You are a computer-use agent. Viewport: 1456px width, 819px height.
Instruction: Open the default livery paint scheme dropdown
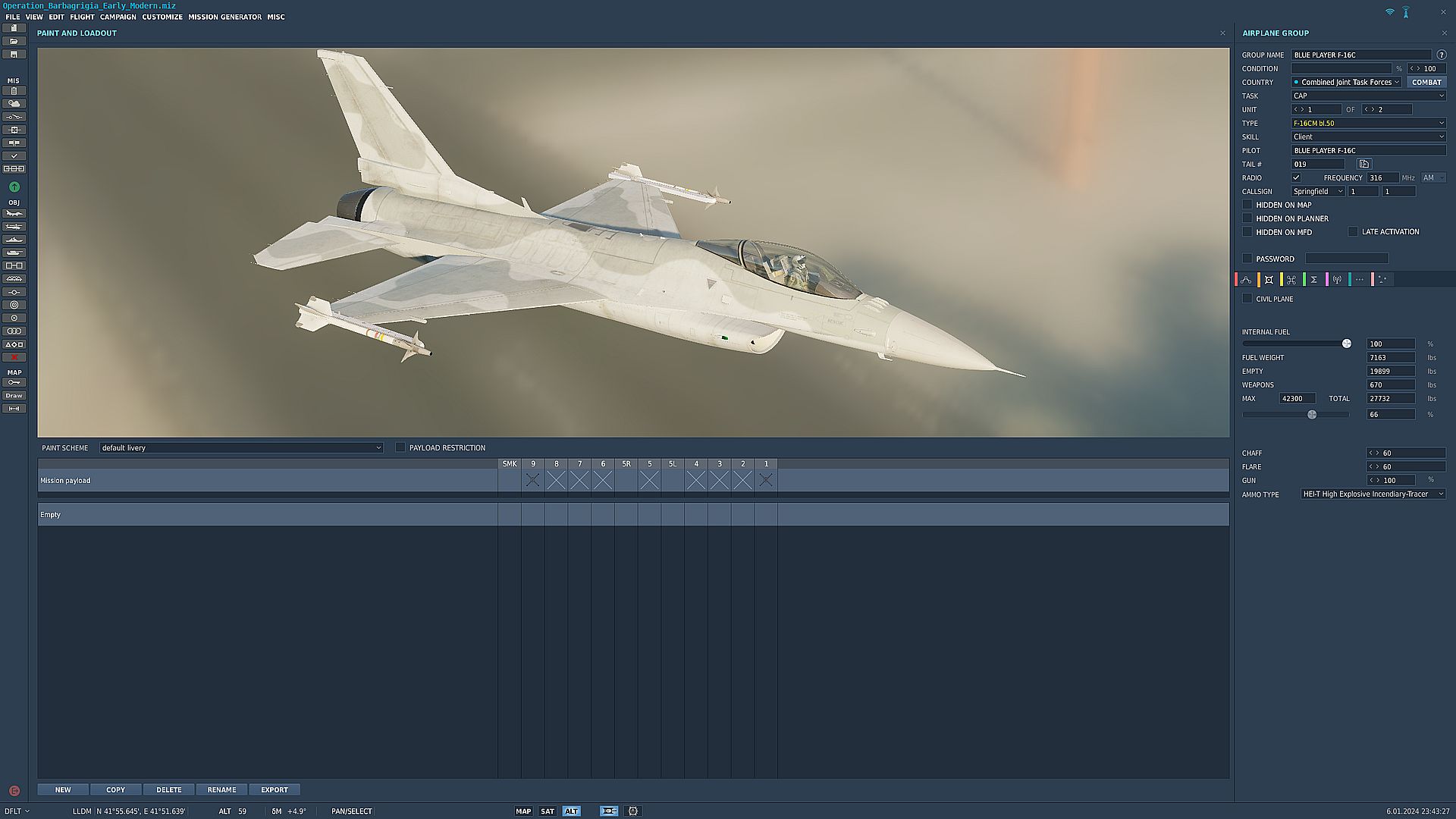coord(240,447)
